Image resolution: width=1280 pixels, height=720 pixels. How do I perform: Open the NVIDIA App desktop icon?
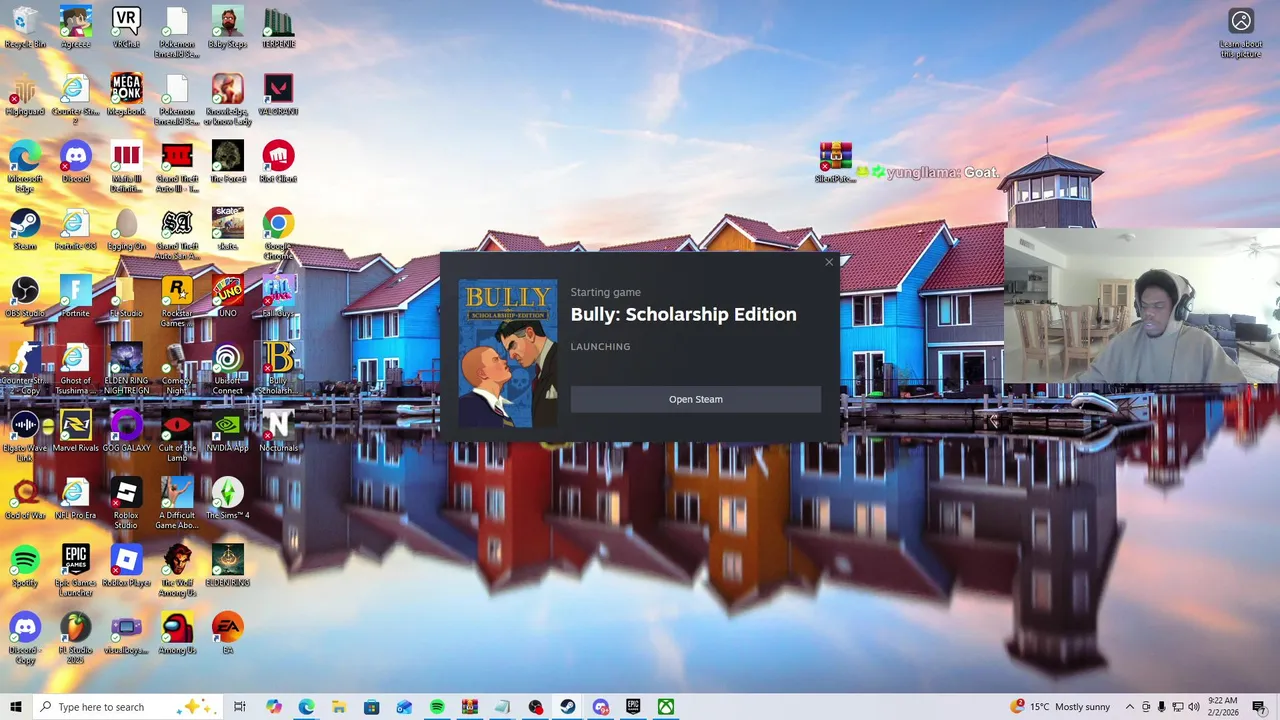pos(228,430)
